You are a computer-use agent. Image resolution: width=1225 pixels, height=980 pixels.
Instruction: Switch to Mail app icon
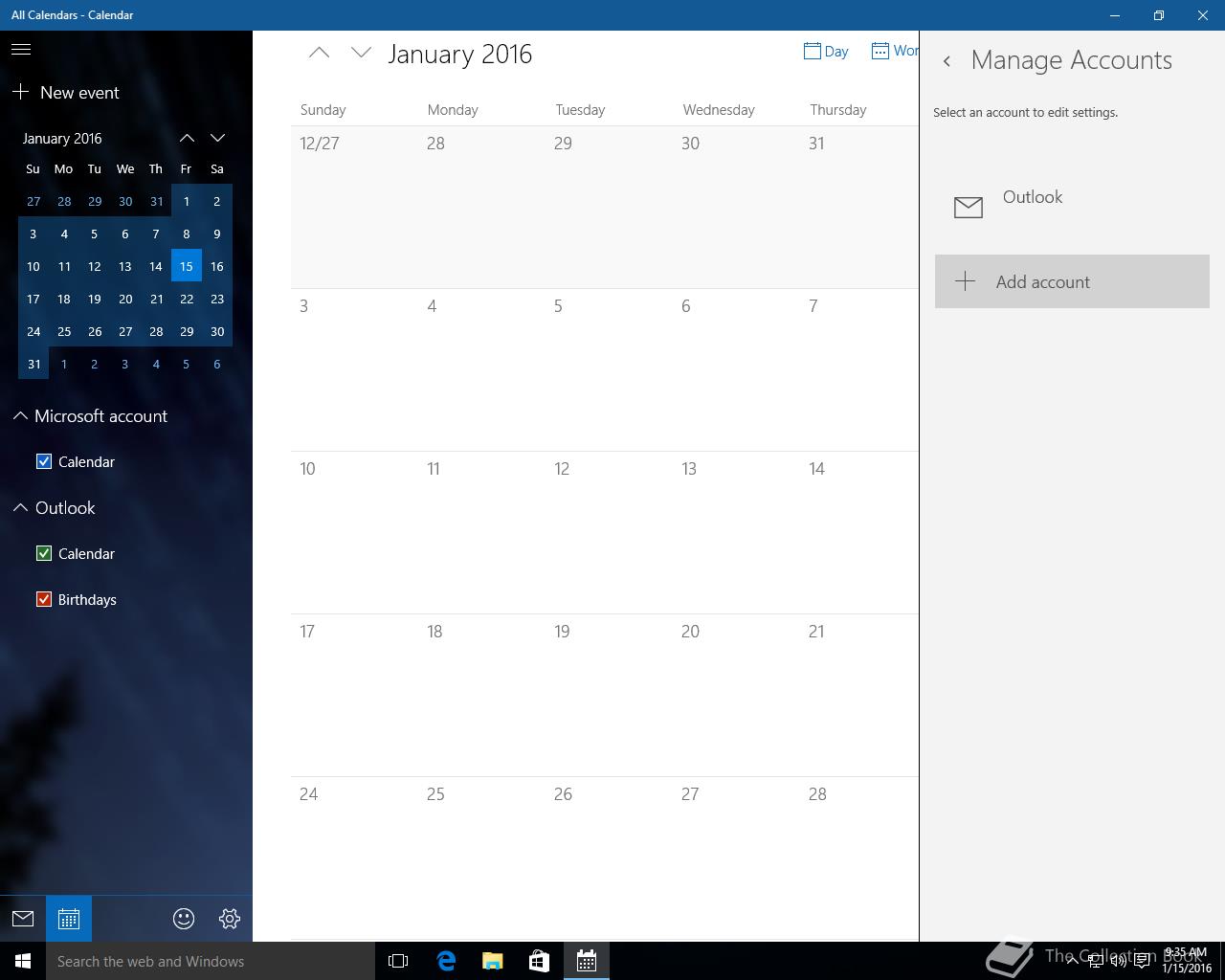pyautogui.click(x=23, y=919)
